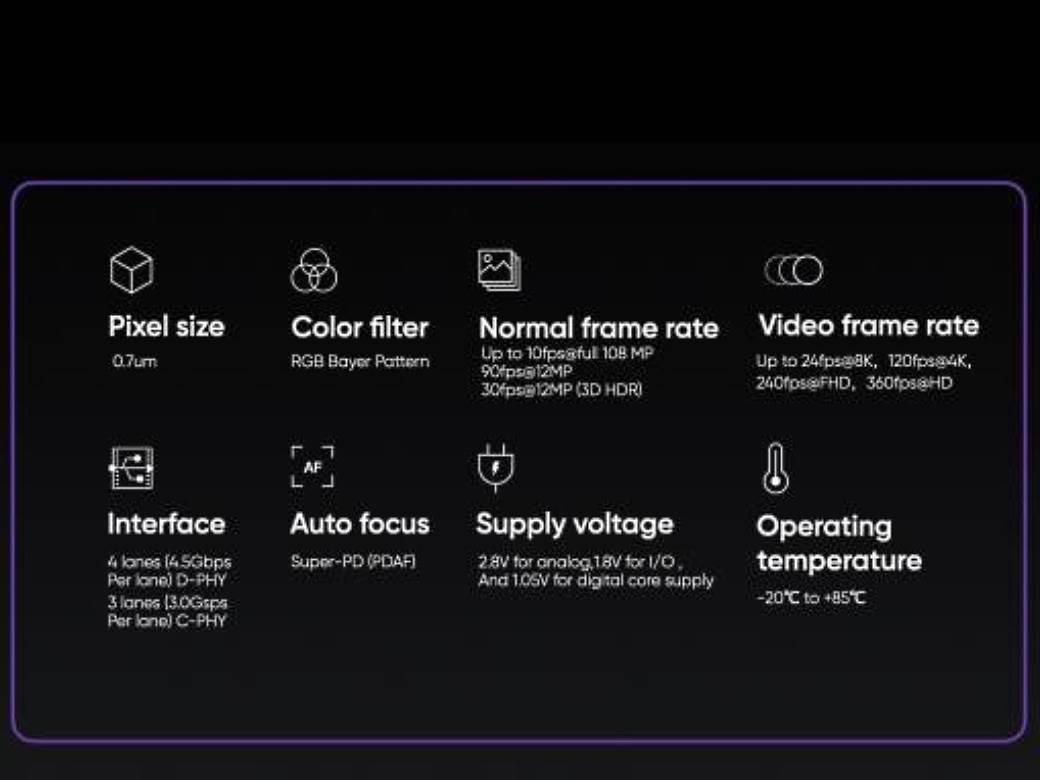Click the -20℃ to +85℃ value
Viewport: 1040px width, 780px height.
pos(811,598)
